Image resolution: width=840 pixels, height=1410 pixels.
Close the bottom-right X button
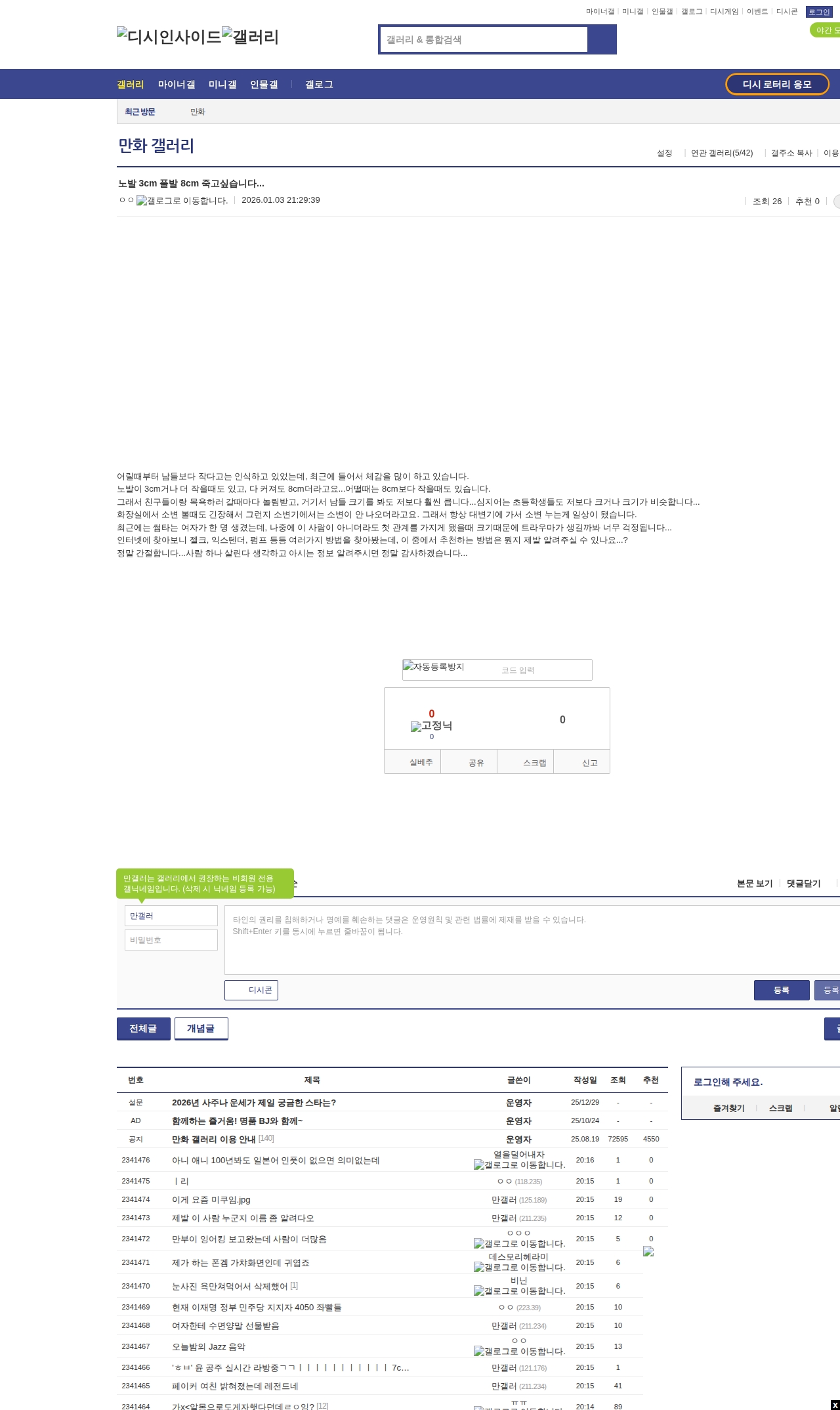(x=835, y=1405)
